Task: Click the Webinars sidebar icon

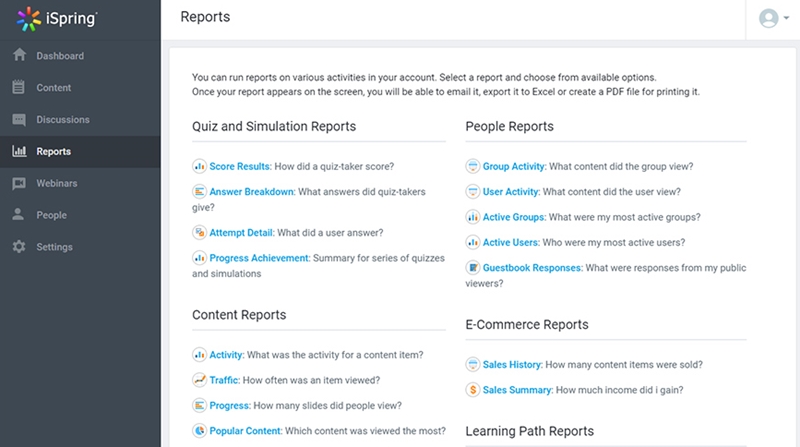Action: click(19, 184)
